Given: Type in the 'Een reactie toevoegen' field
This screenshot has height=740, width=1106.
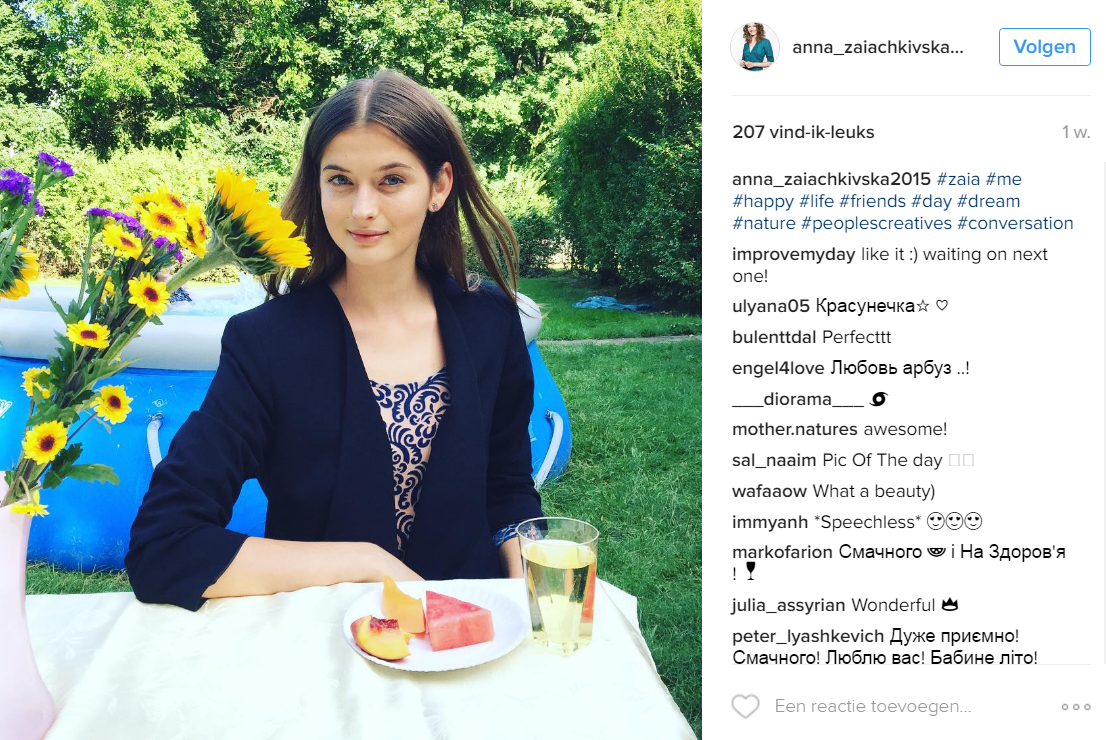Looking at the screenshot, I should pyautogui.click(x=900, y=707).
